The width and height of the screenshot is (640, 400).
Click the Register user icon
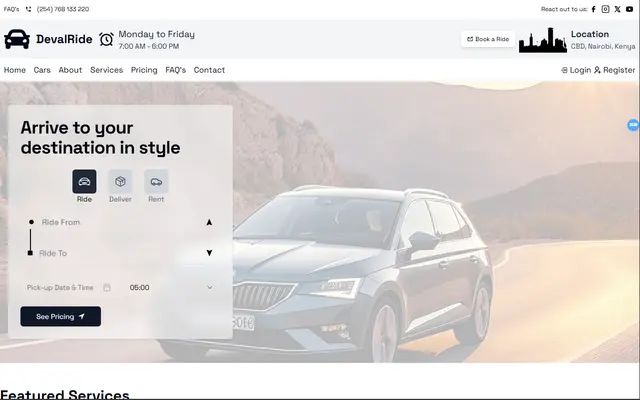pyautogui.click(x=597, y=70)
